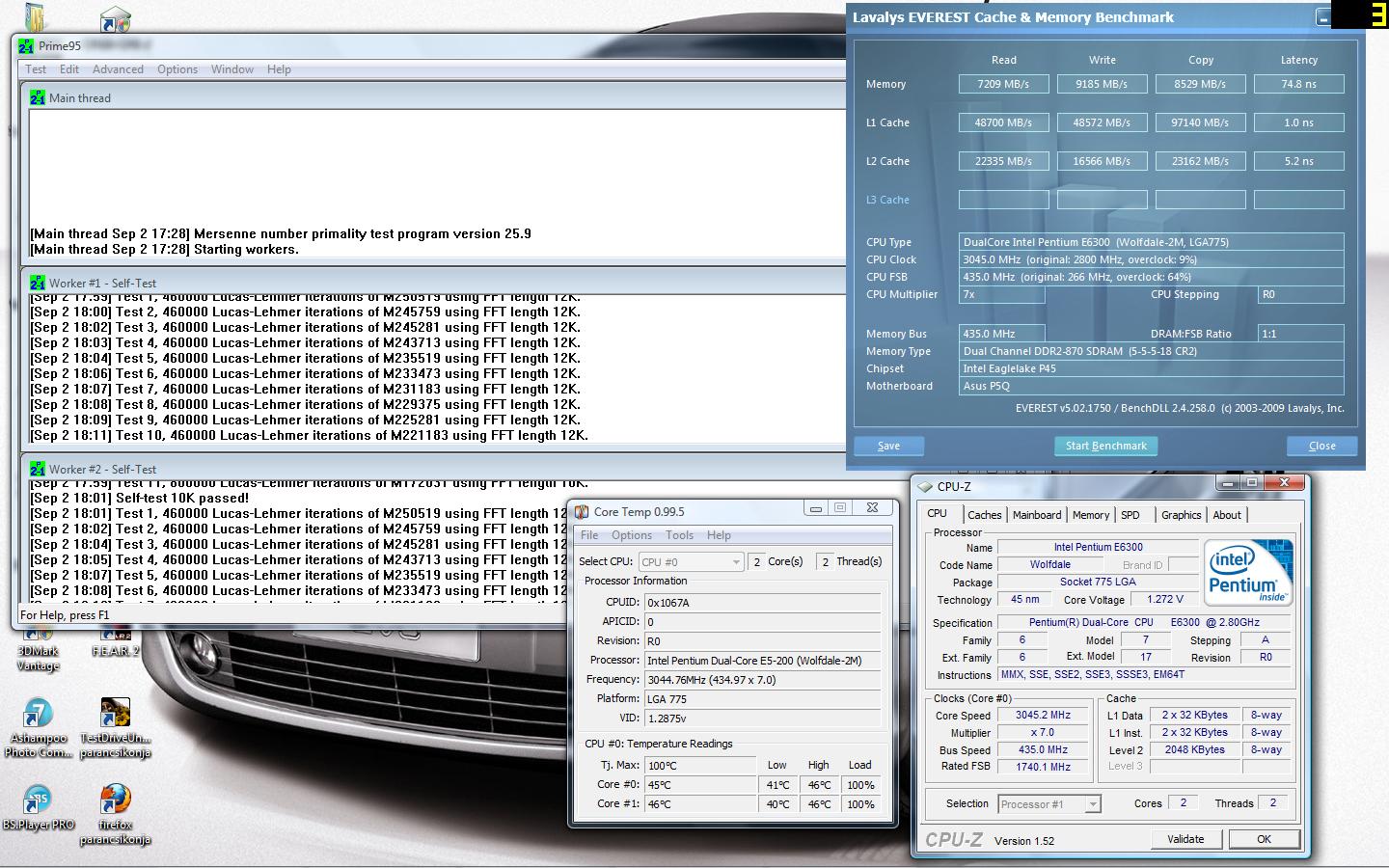Click the Core #0 45°C temperature reading
The image size is (1389, 868).
tap(701, 785)
